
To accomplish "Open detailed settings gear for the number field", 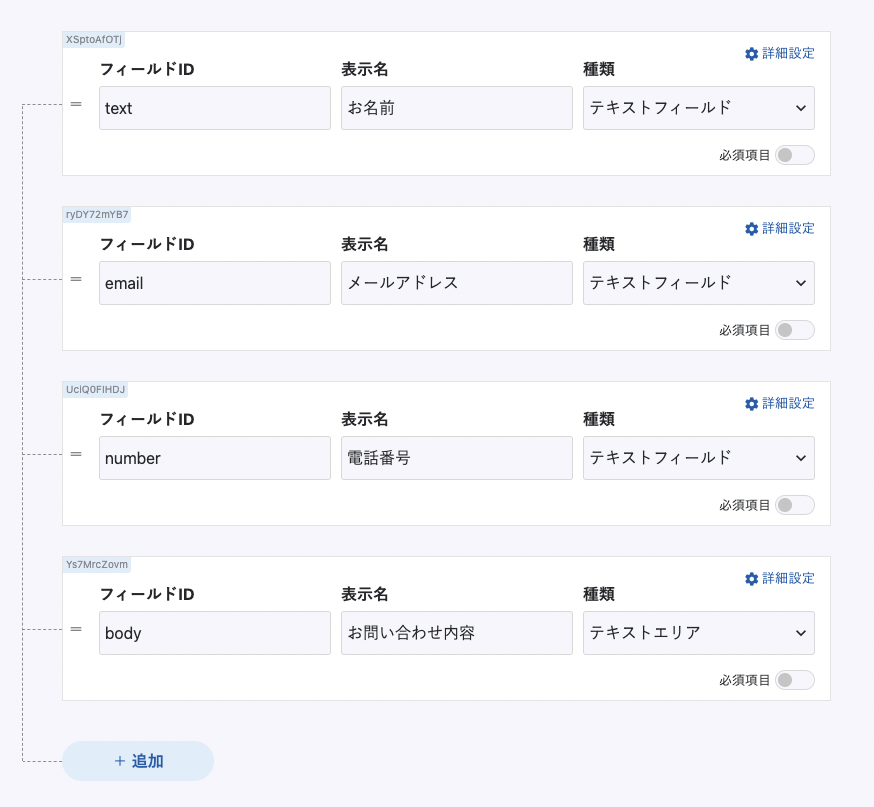I will point(751,404).
